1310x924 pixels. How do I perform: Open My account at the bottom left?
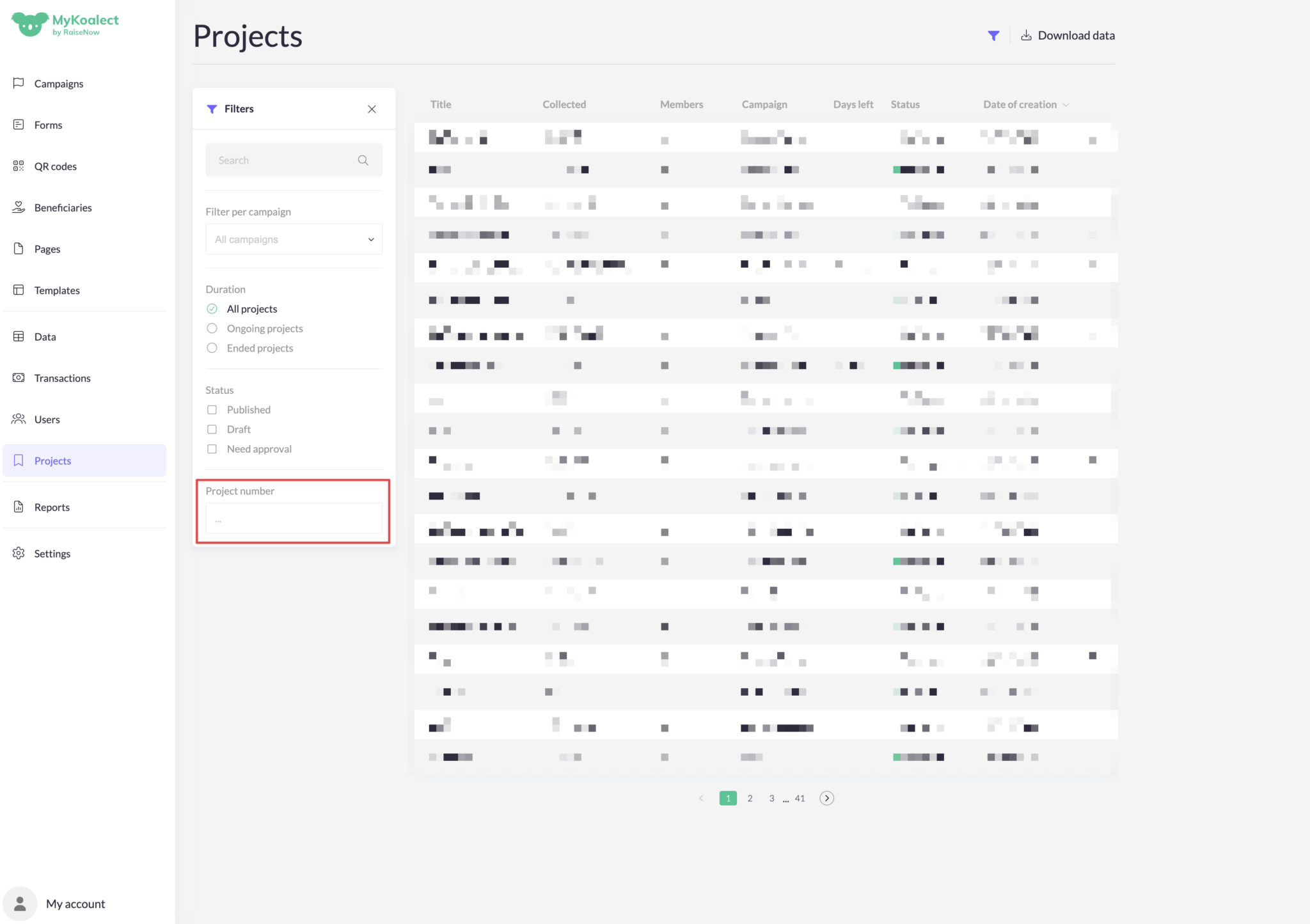point(75,904)
